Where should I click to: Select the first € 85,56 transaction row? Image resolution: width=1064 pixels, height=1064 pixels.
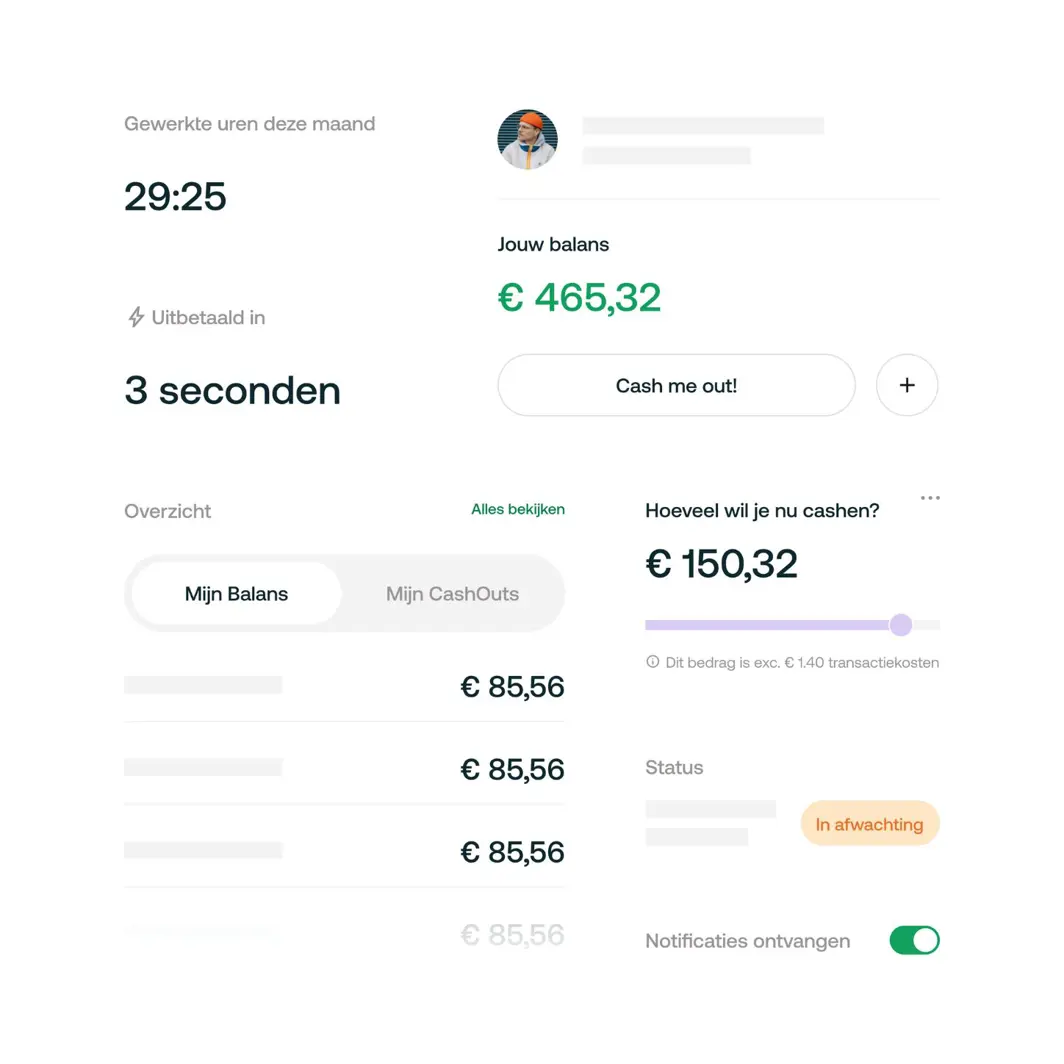(344, 687)
